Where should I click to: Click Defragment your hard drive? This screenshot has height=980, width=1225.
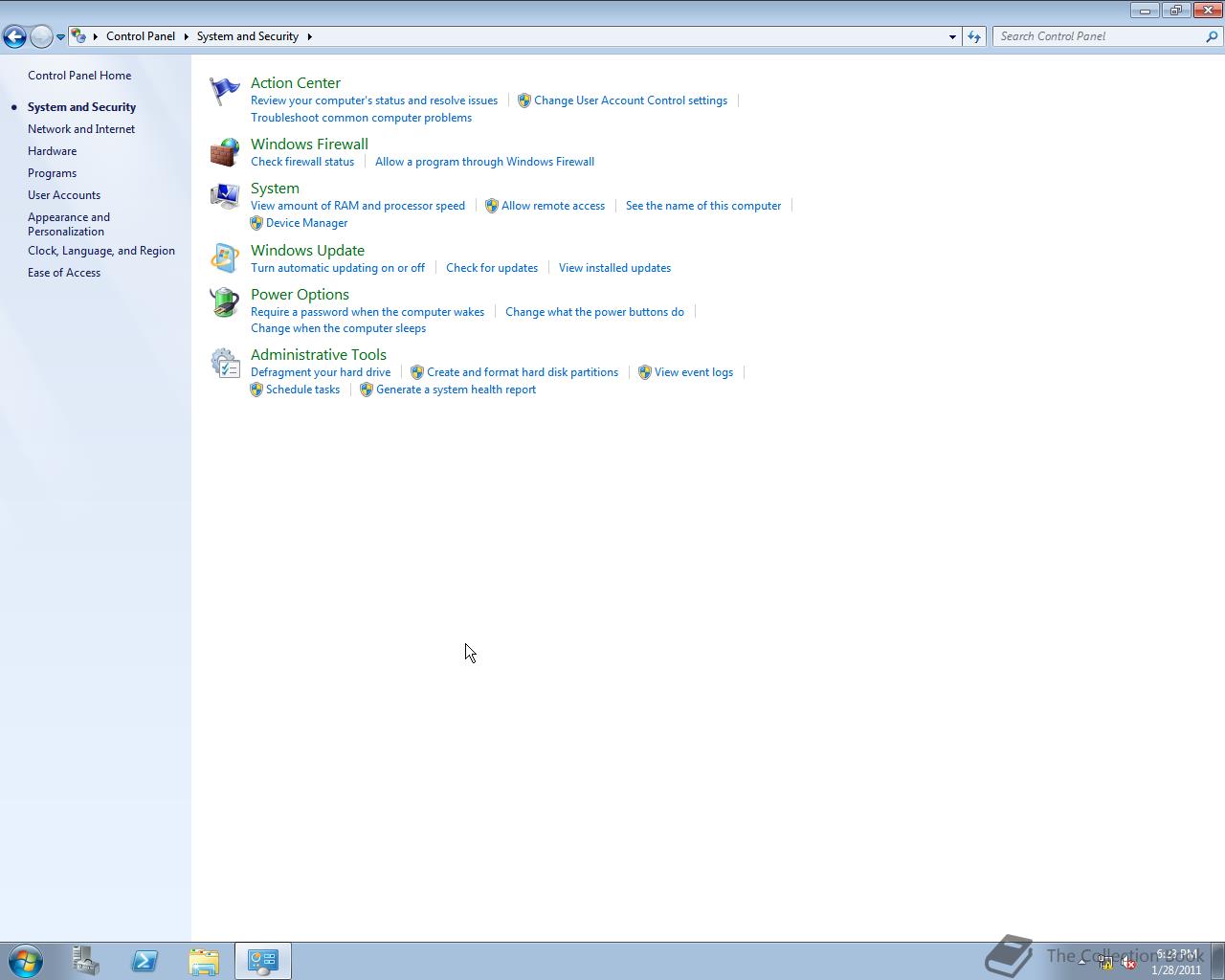321,372
